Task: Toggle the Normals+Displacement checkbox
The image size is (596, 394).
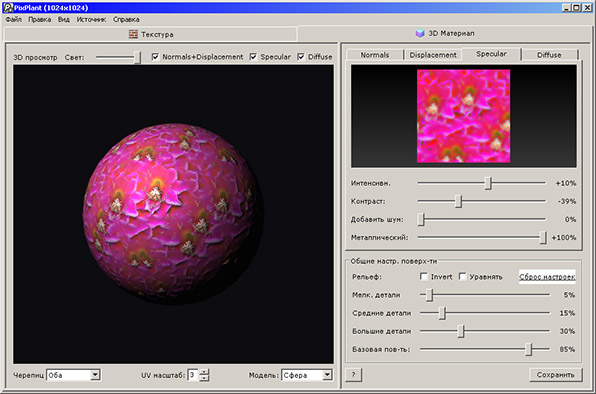Action: point(155,57)
